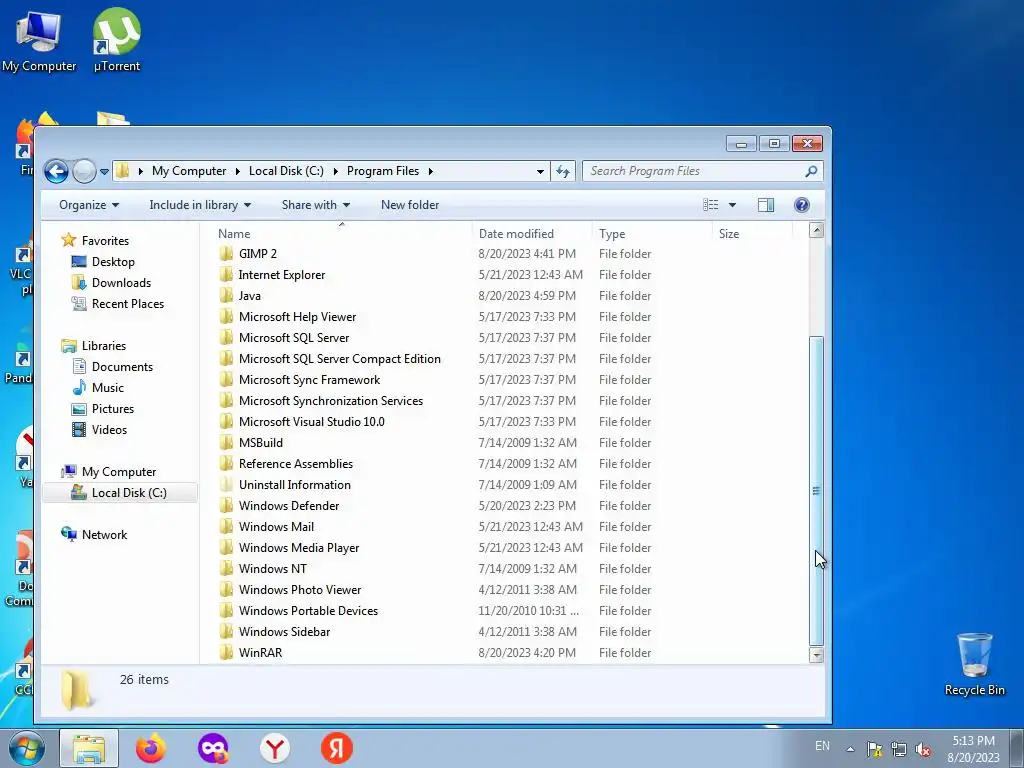Select the Uninstall Information folder icon
Image resolution: width=1024 pixels, height=768 pixels.
click(x=226, y=485)
